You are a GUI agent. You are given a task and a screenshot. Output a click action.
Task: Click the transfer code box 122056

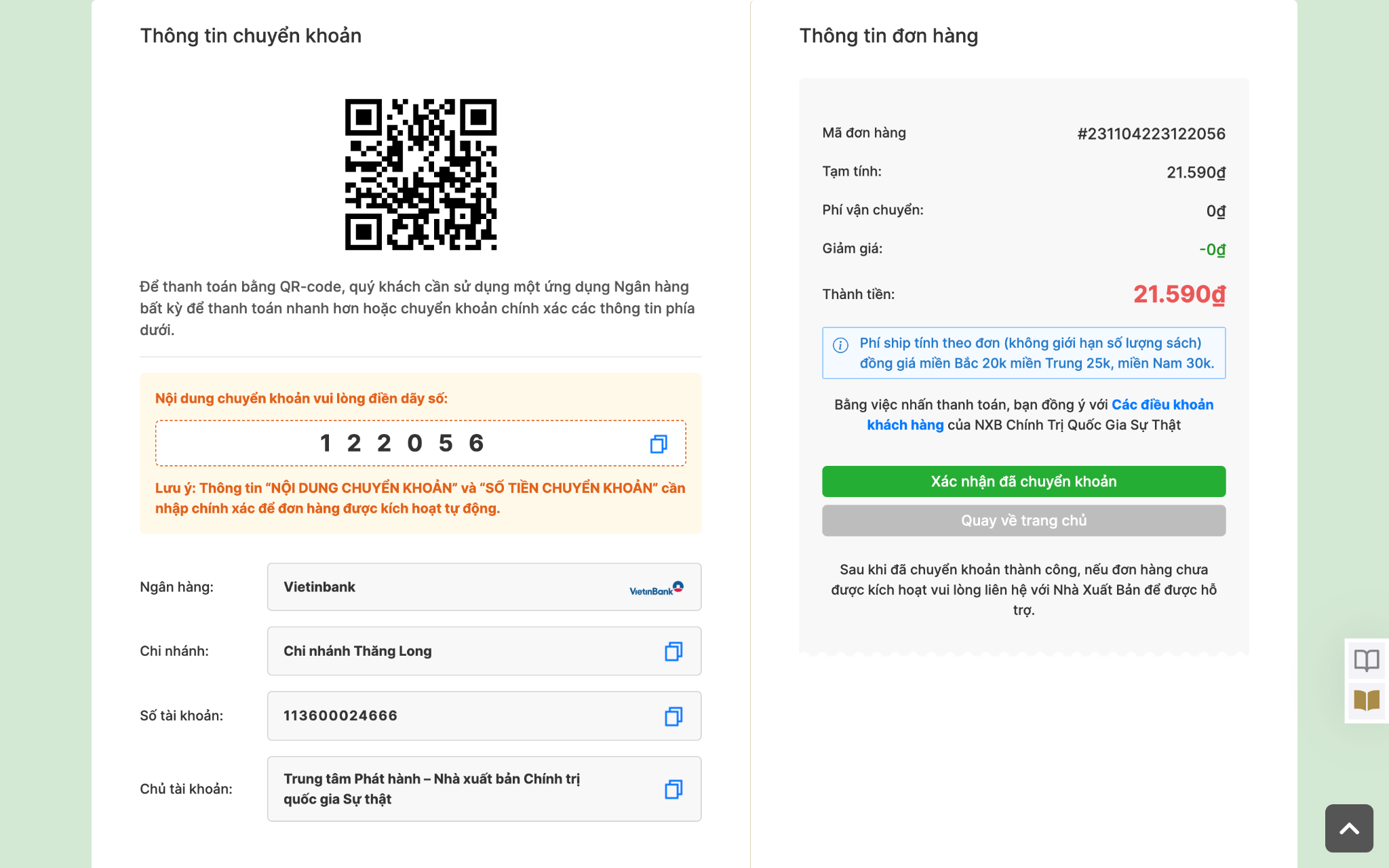pyautogui.click(x=420, y=443)
